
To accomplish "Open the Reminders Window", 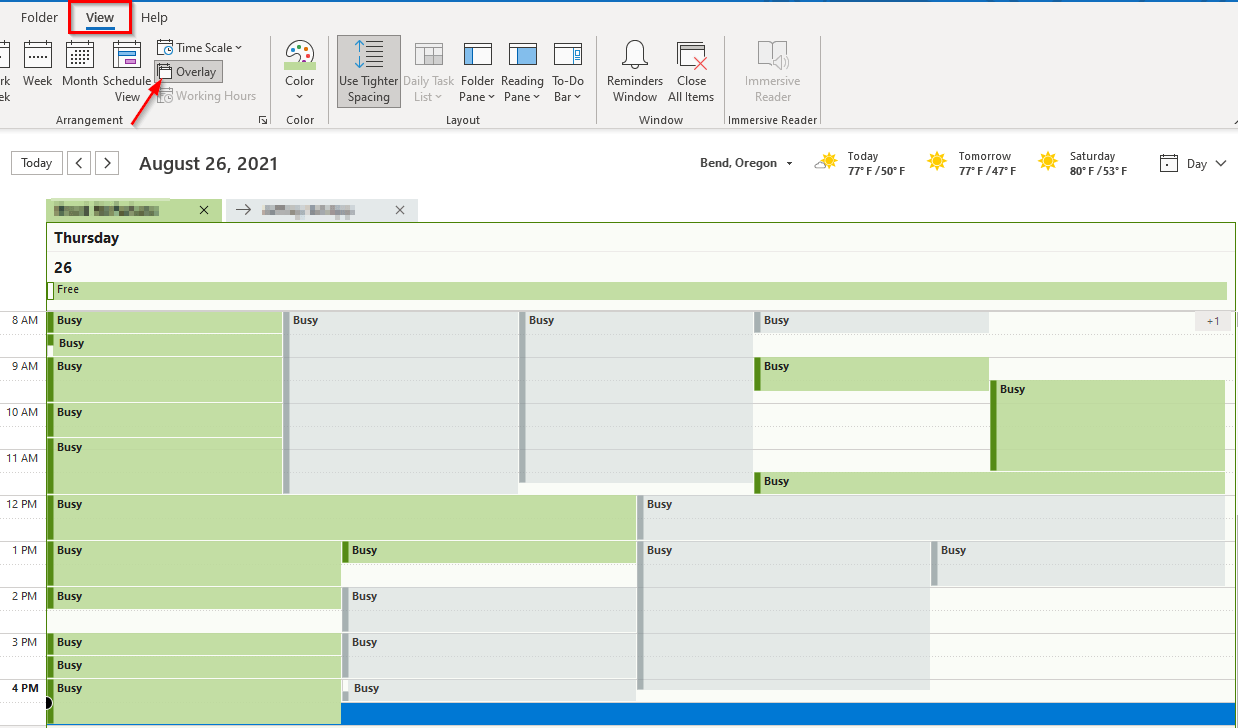I will coord(635,72).
